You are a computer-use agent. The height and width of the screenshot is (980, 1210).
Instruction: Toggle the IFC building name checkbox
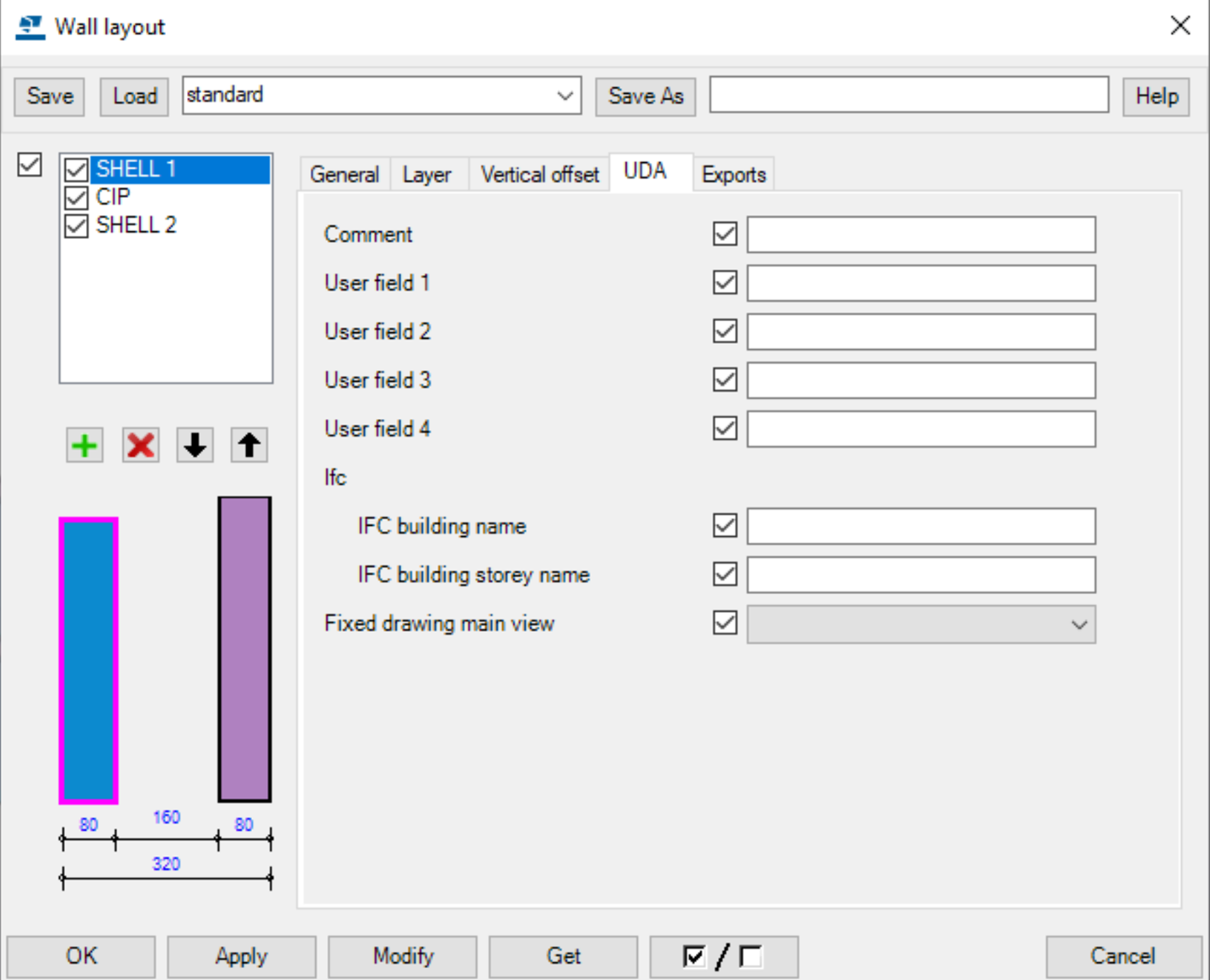coord(725,526)
